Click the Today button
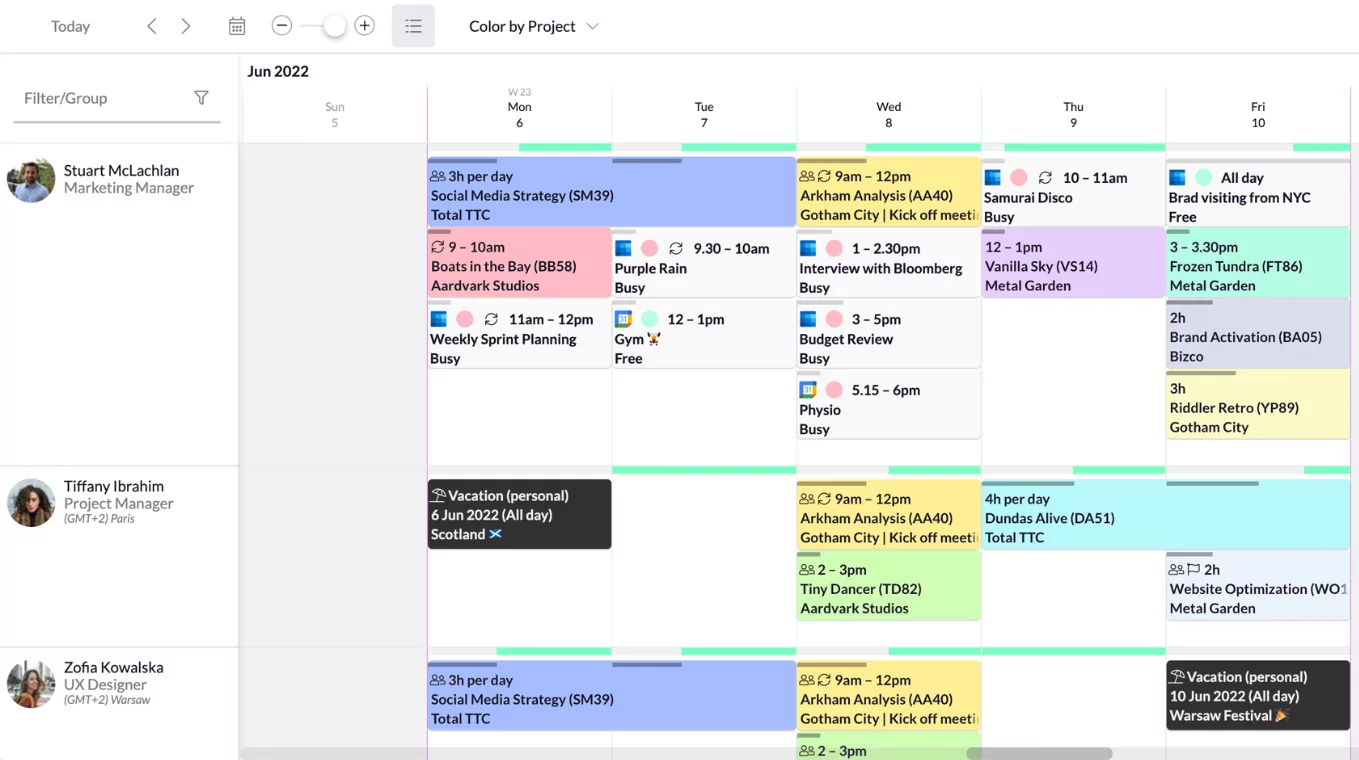 (x=70, y=27)
